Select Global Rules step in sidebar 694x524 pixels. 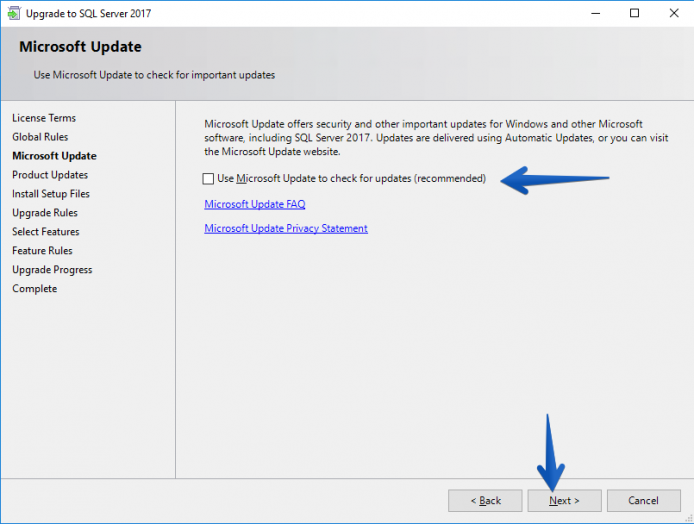coord(40,137)
